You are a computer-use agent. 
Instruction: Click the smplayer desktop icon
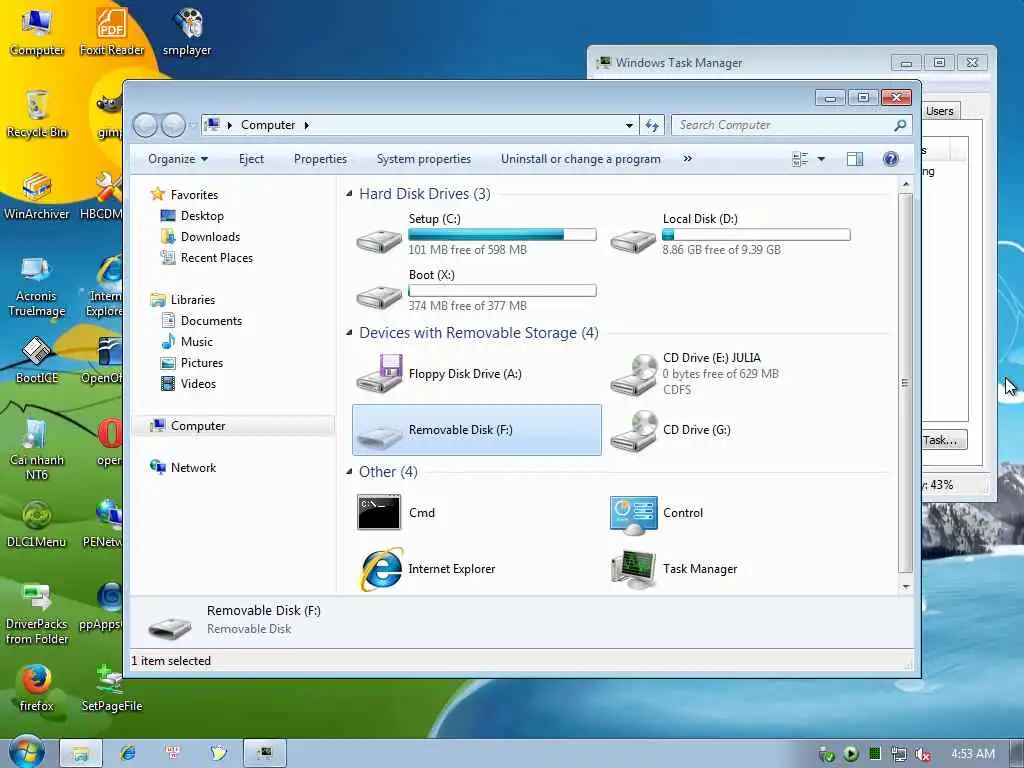click(187, 31)
